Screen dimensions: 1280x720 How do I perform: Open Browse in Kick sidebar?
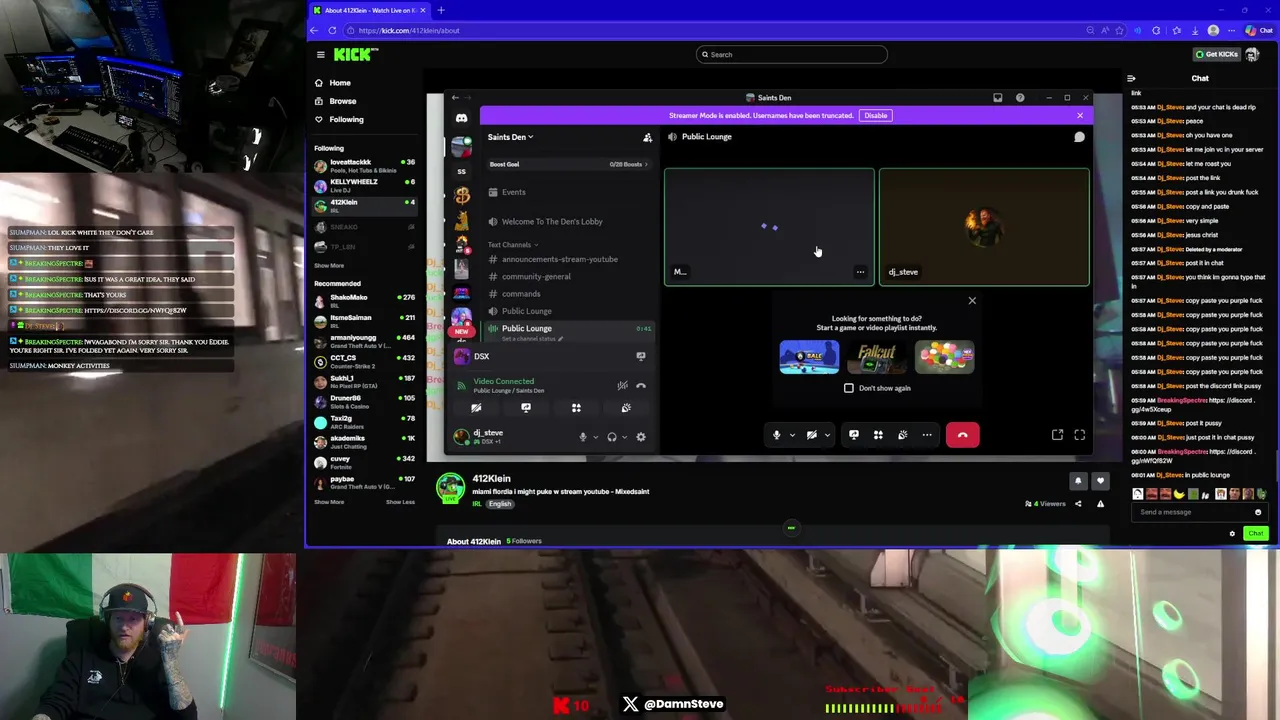click(x=342, y=101)
